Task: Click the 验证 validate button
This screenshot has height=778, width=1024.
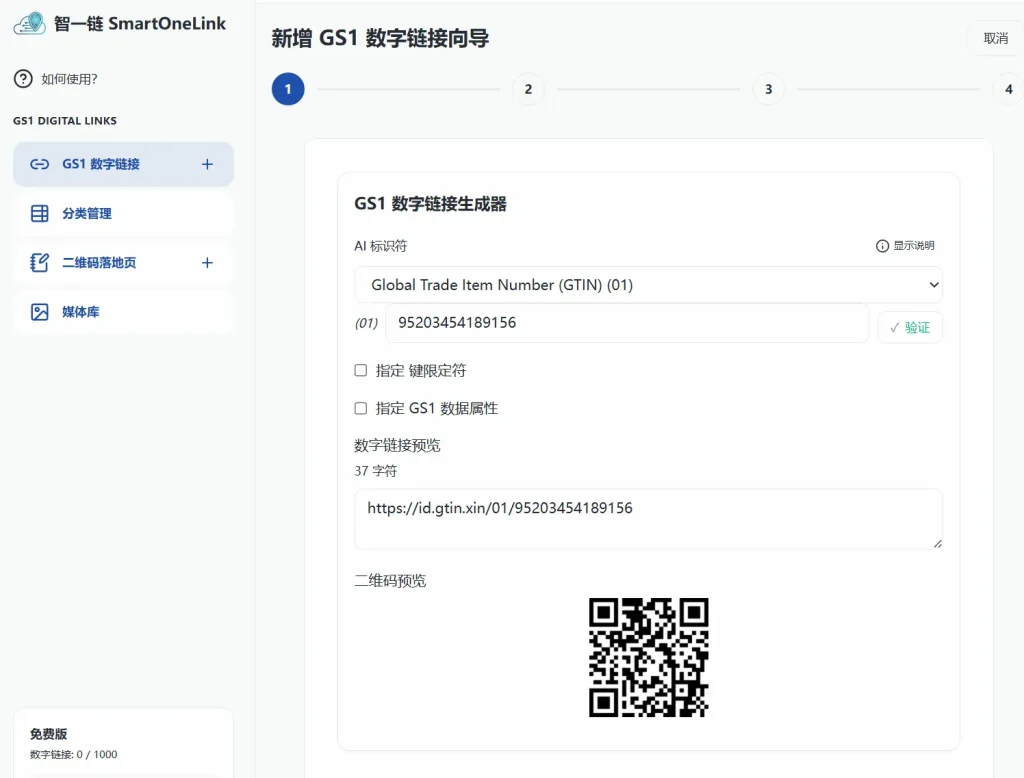Action: tap(910, 327)
